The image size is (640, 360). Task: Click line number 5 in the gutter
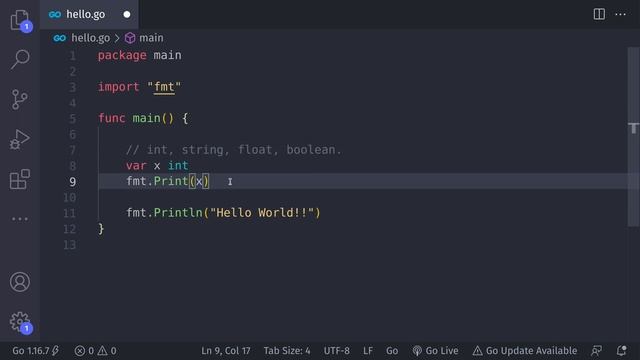click(x=72, y=119)
